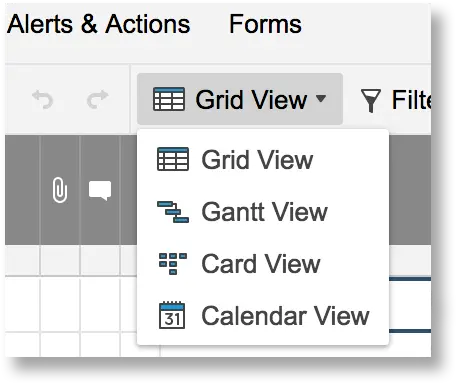The image size is (456, 383).
Task: Click the Grid View table icon in the menu
Action: pyautogui.click(x=173, y=159)
